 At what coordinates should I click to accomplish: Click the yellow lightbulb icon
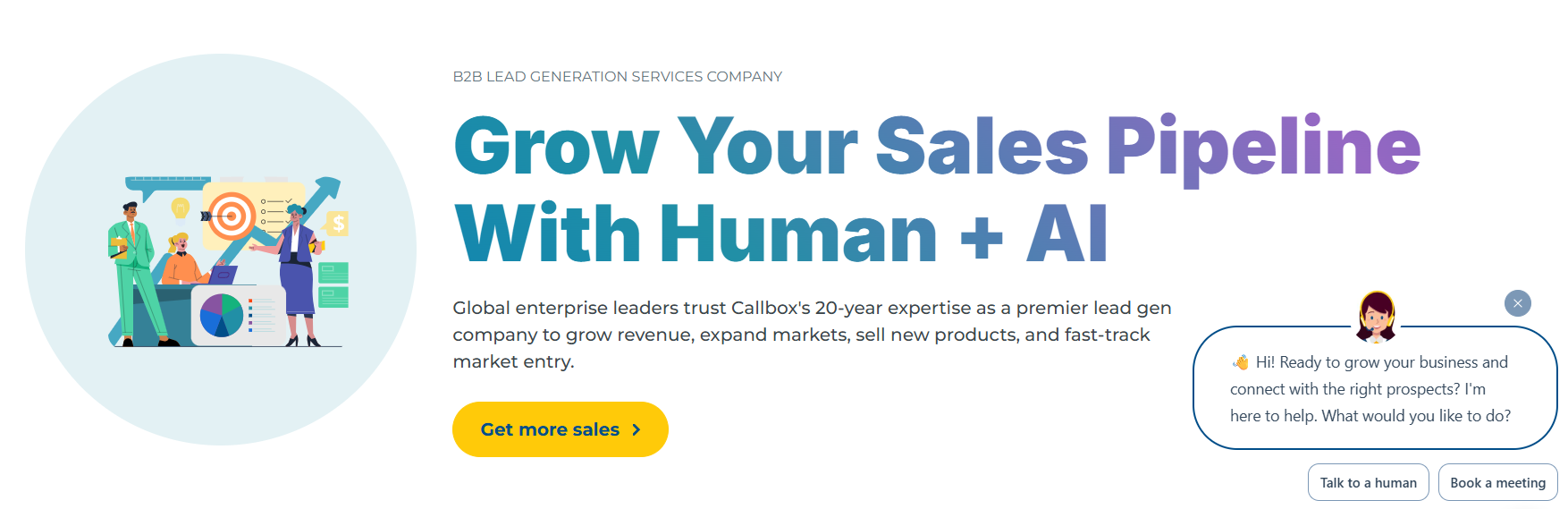pos(181,208)
